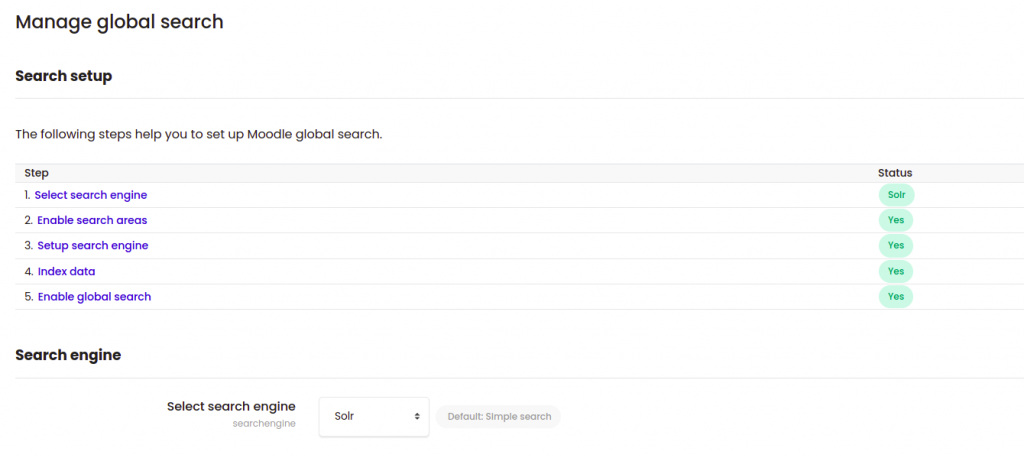Click the Yes badge for Enable global search
The width and height of the screenshot is (1024, 458).
click(x=896, y=297)
